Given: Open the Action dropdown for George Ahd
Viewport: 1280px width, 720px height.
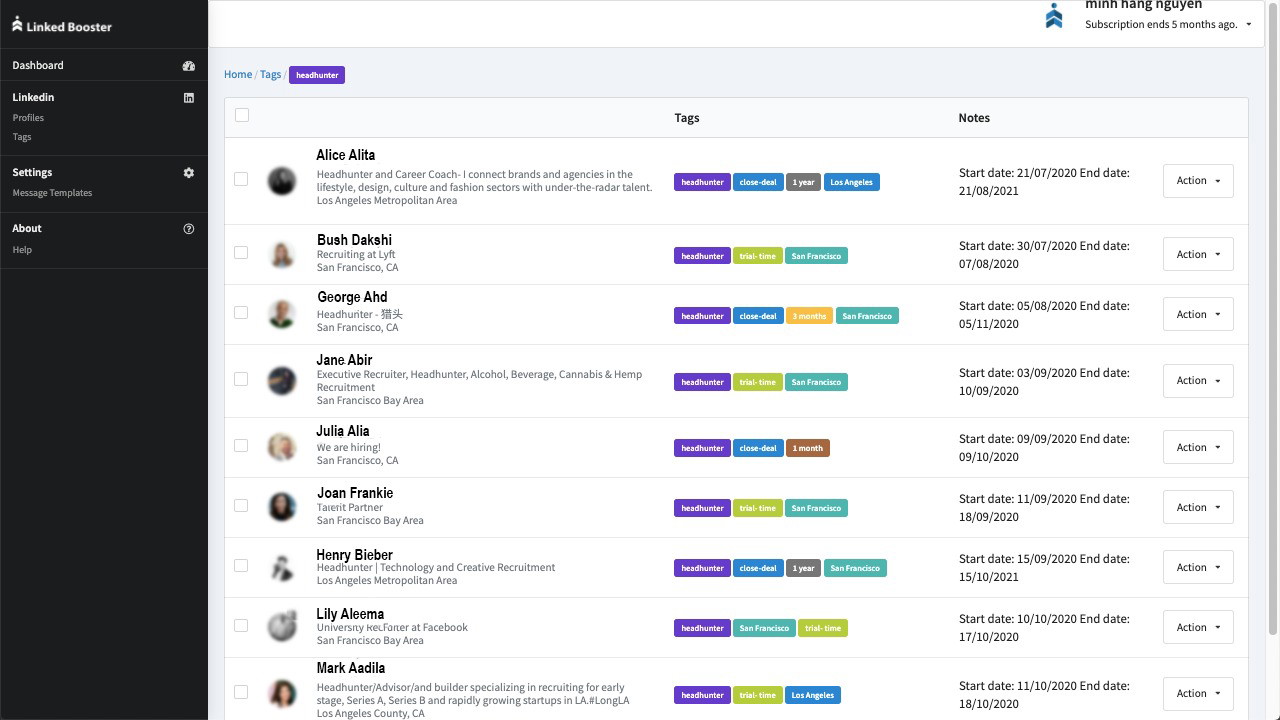Looking at the screenshot, I should pos(1197,315).
